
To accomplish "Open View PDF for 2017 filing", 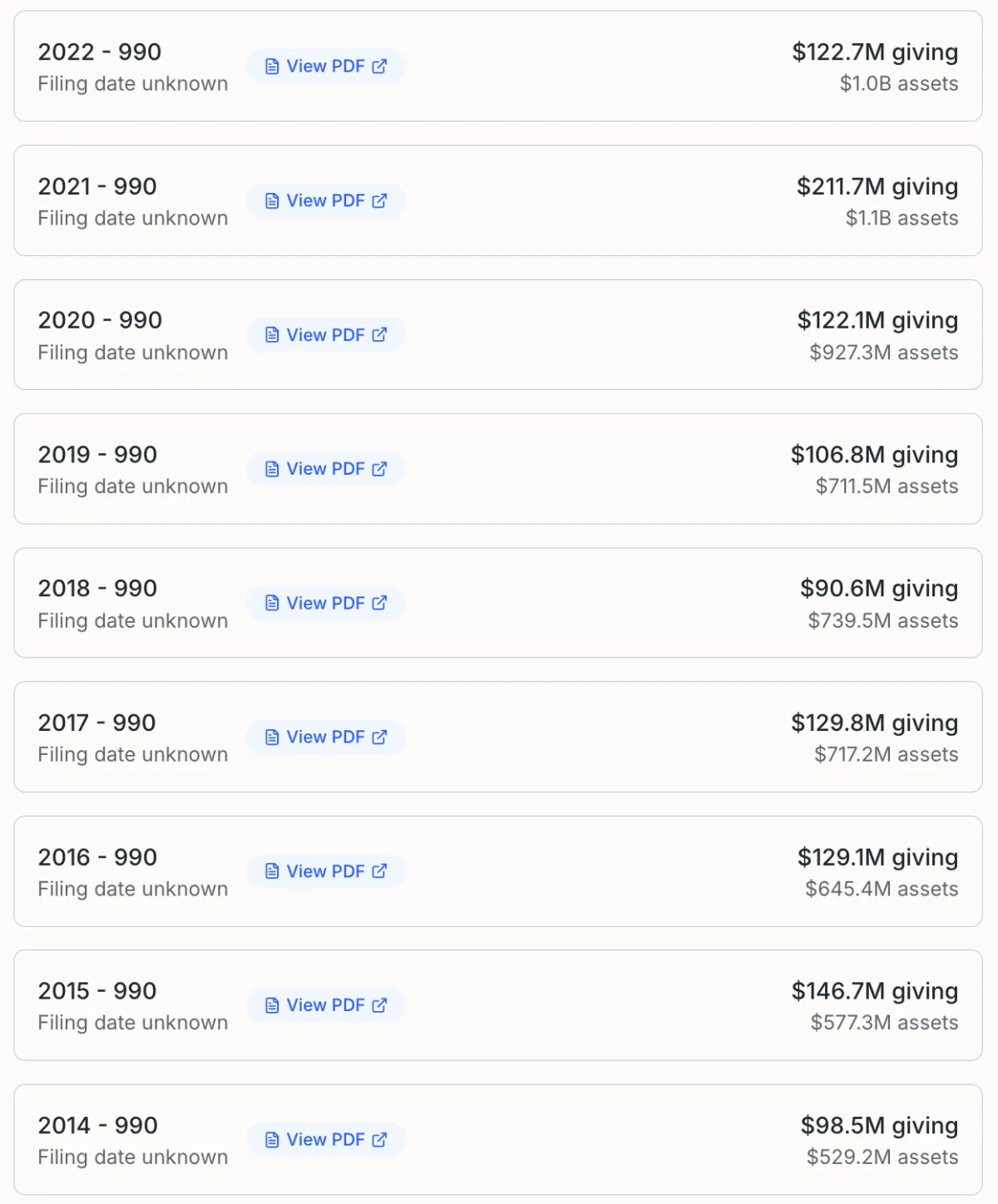I will click(326, 737).
